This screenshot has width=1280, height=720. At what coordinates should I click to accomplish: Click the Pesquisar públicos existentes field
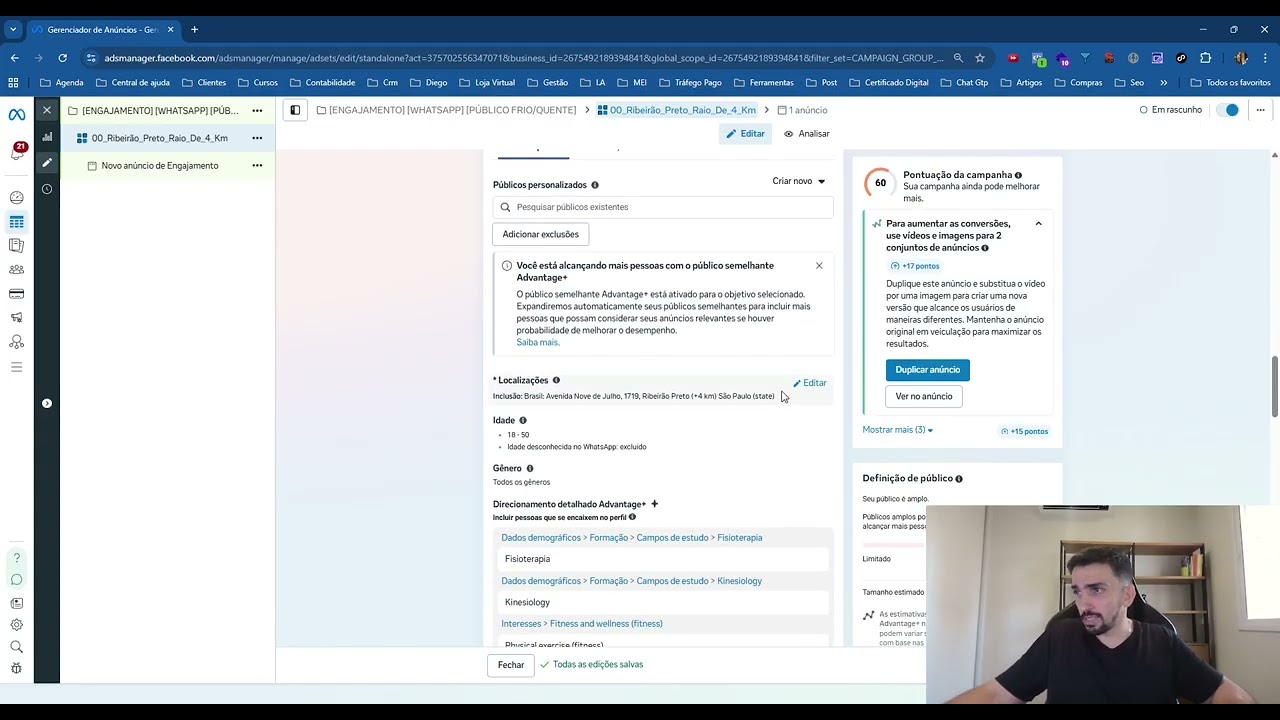pos(663,207)
